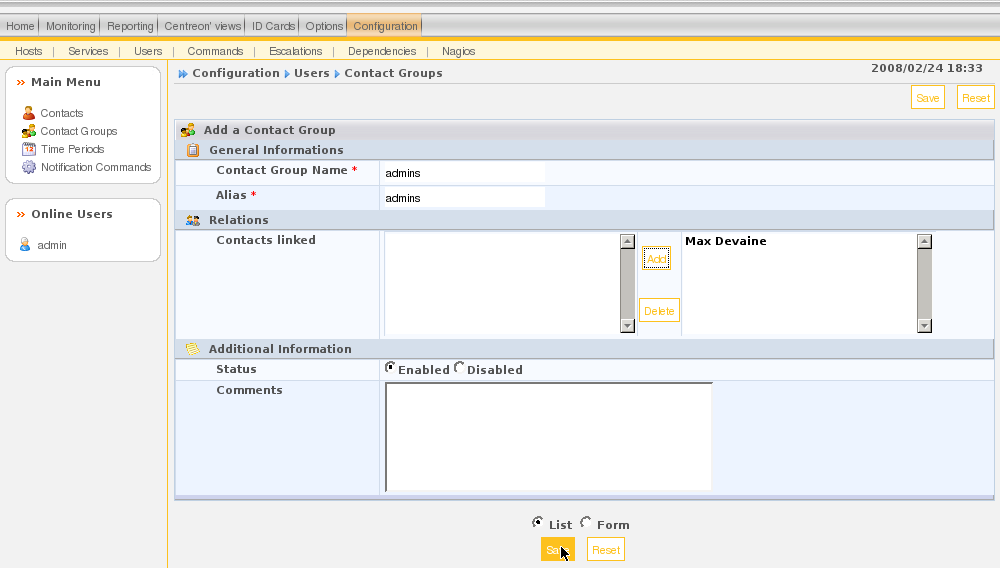Click up arrow of linked contacts scrollbar

coord(925,242)
